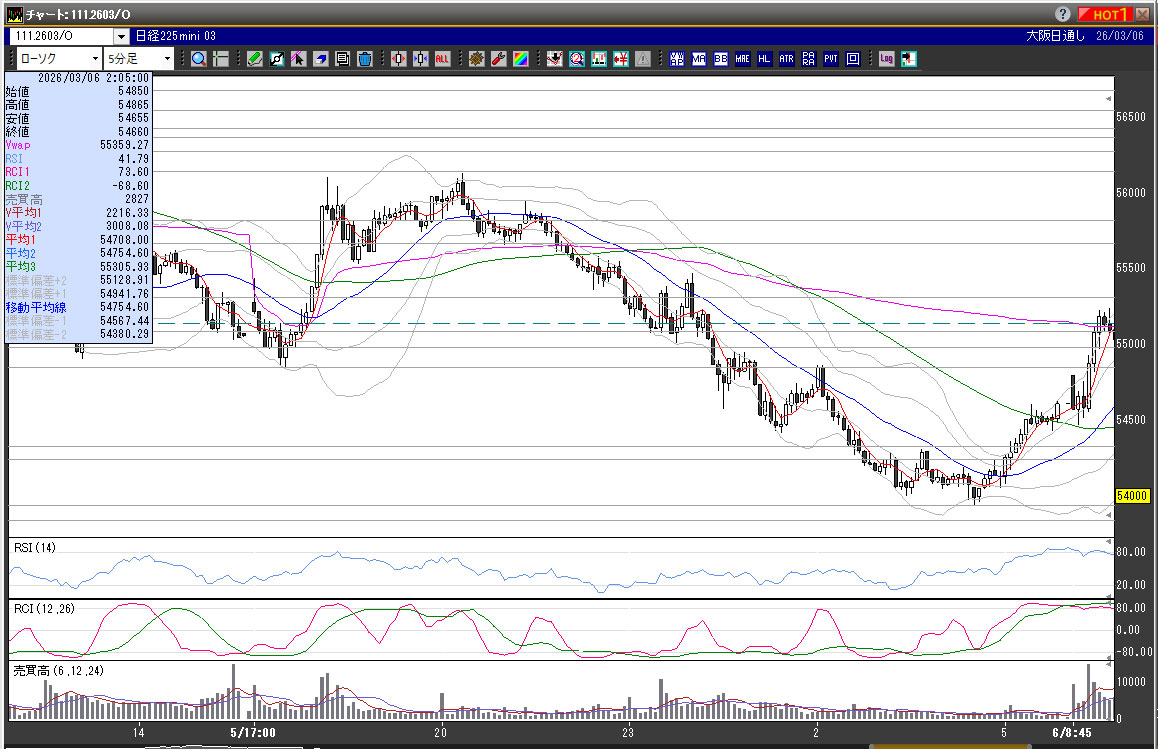Screen dimensions: 1158x749
Task: Click the help question mark icon
Action: tap(1062, 14)
